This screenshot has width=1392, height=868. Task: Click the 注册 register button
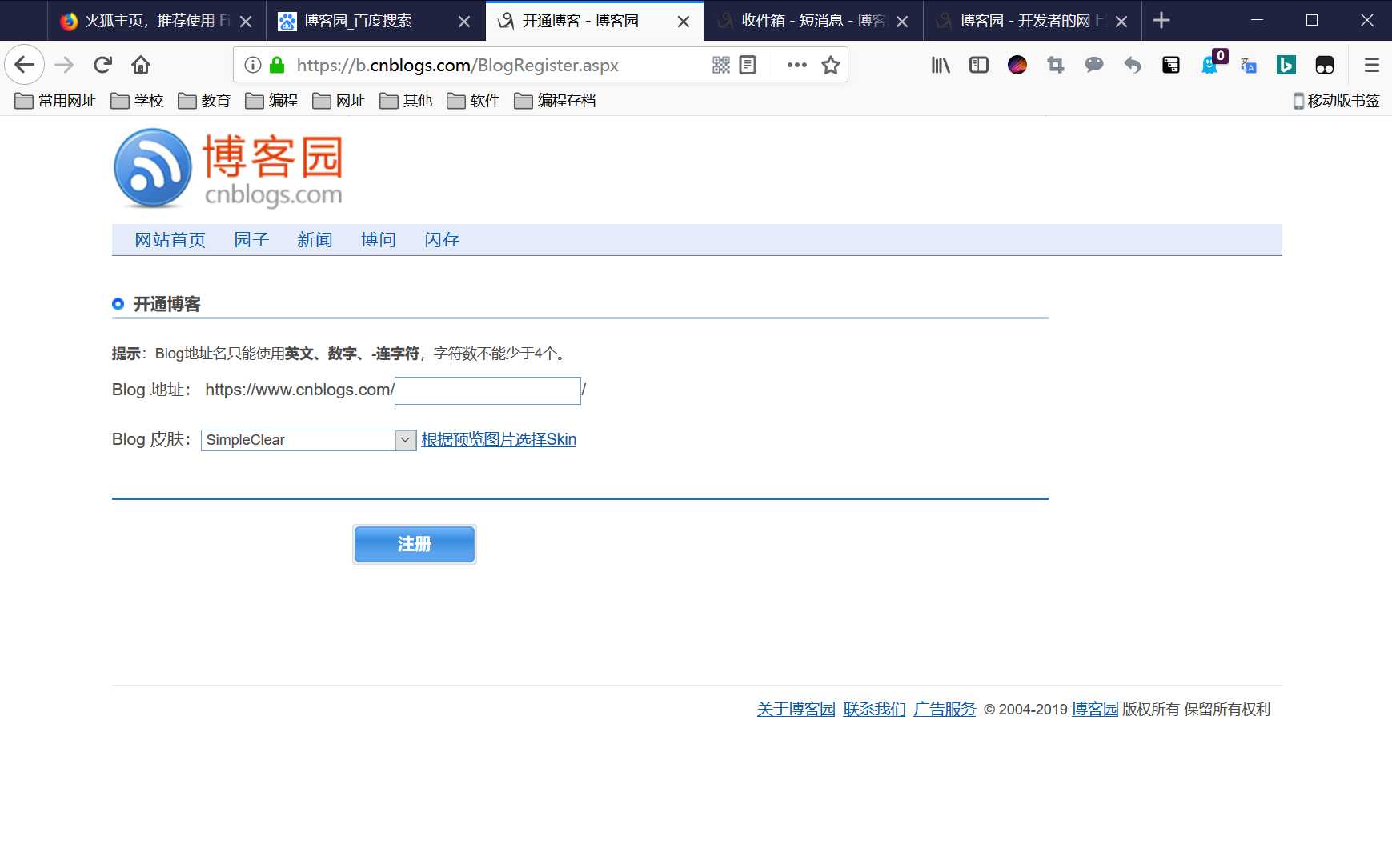point(415,544)
